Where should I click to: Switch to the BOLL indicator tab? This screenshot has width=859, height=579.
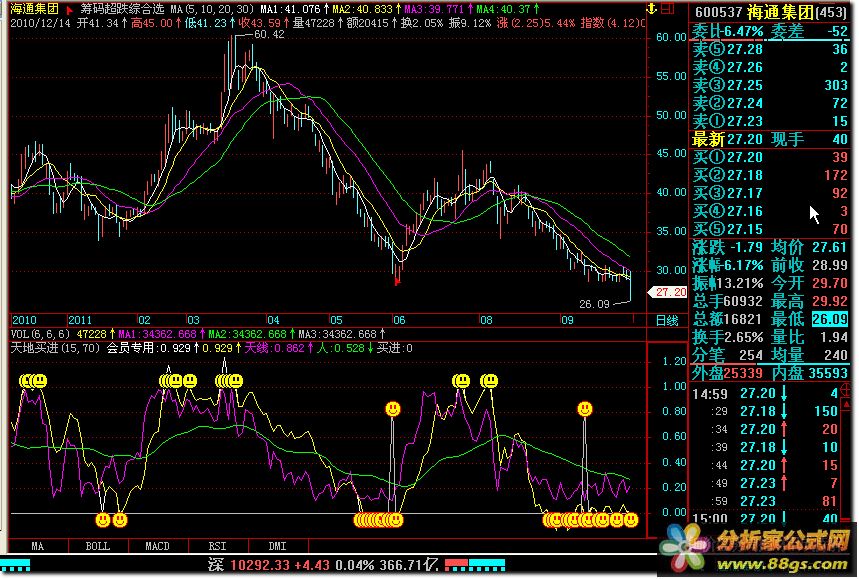(98, 546)
